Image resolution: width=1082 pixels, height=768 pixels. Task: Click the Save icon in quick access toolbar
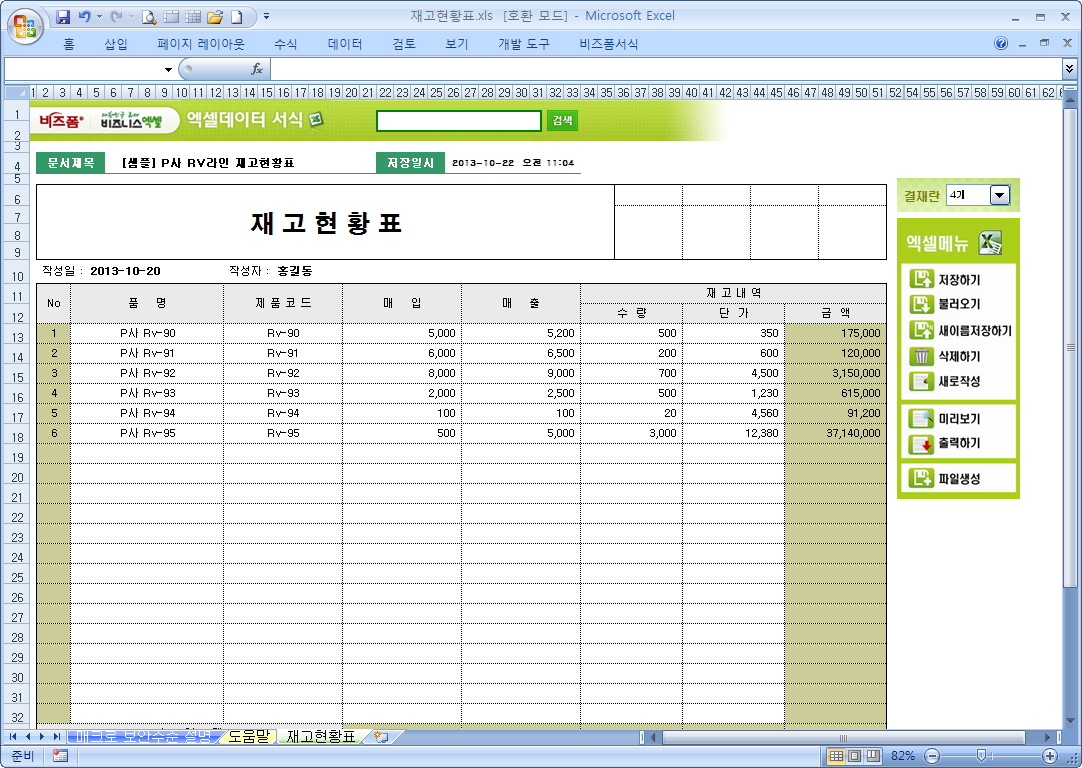pos(63,17)
